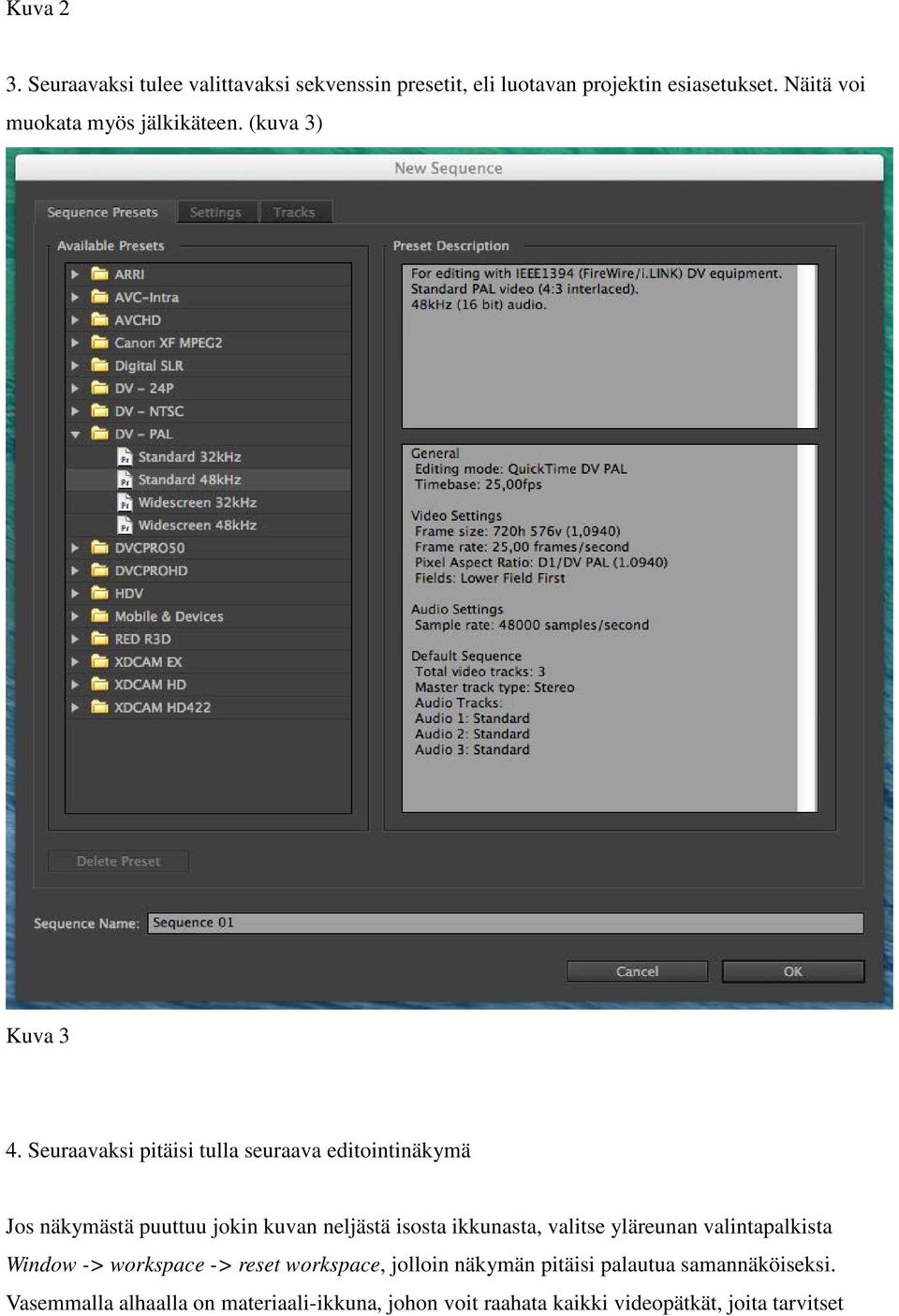The image size is (899, 1316).
Task: Click the ARRI folder icon
Action: coord(99,274)
